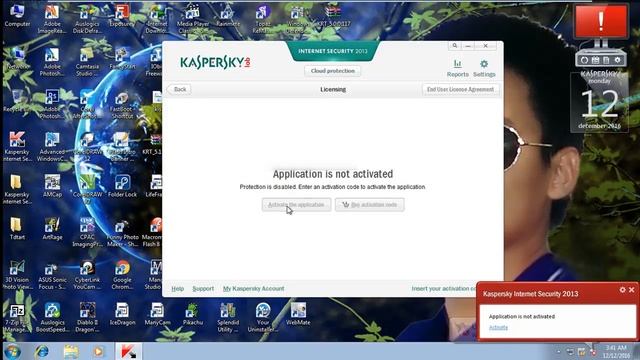Open Windows Media Player from taskbar
The image size is (640, 360).
coord(98,351)
